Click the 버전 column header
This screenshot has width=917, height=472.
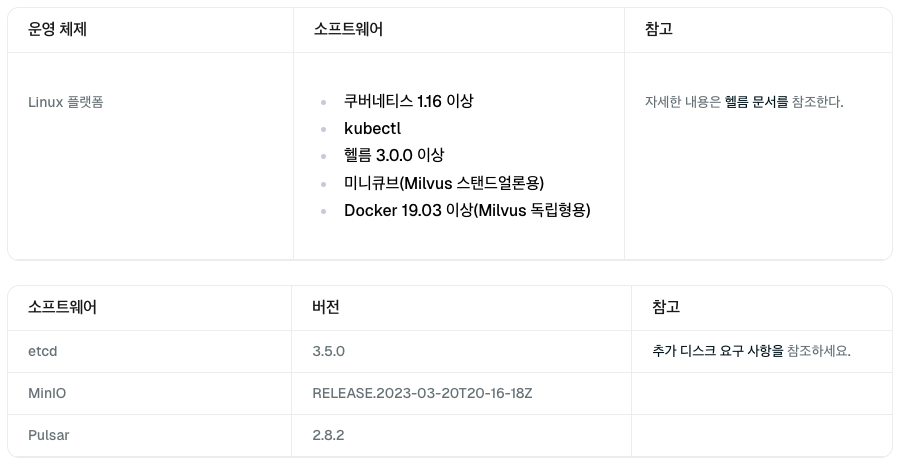[x=326, y=306]
